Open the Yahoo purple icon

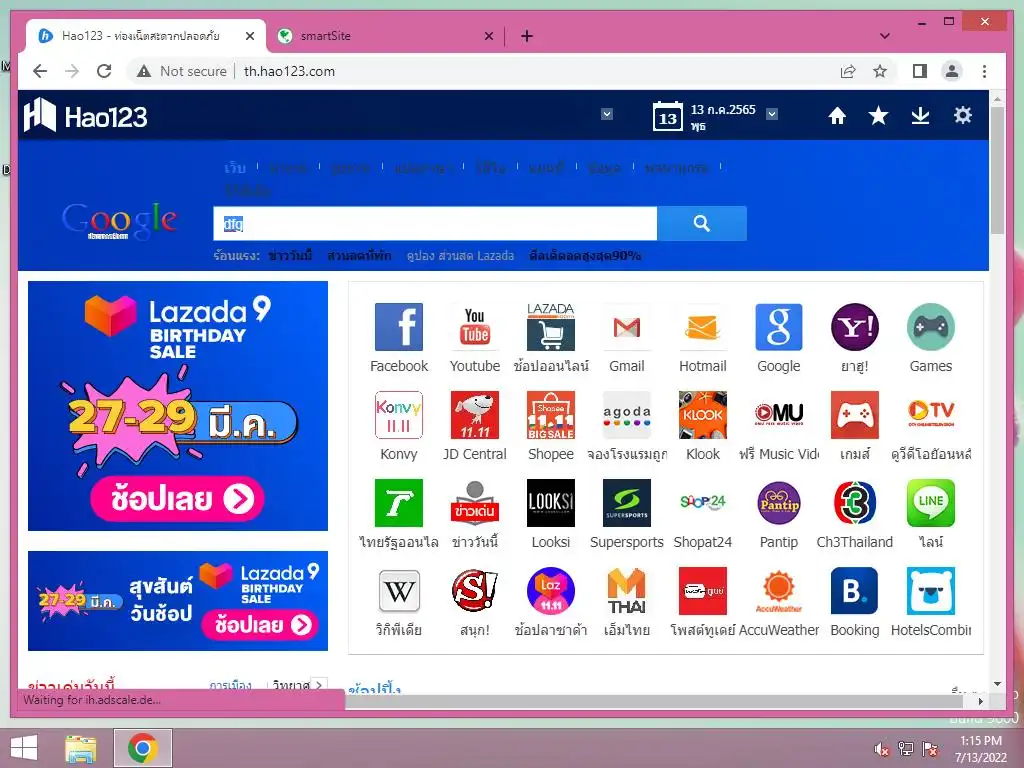pos(855,327)
